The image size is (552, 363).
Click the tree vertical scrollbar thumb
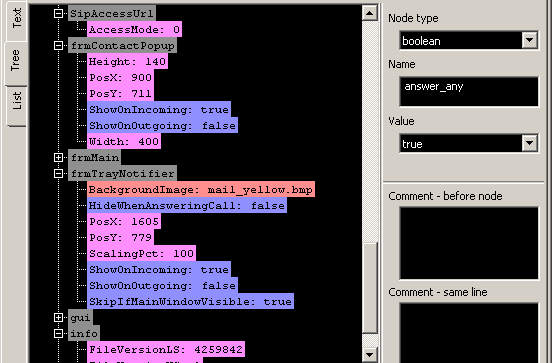370,288
